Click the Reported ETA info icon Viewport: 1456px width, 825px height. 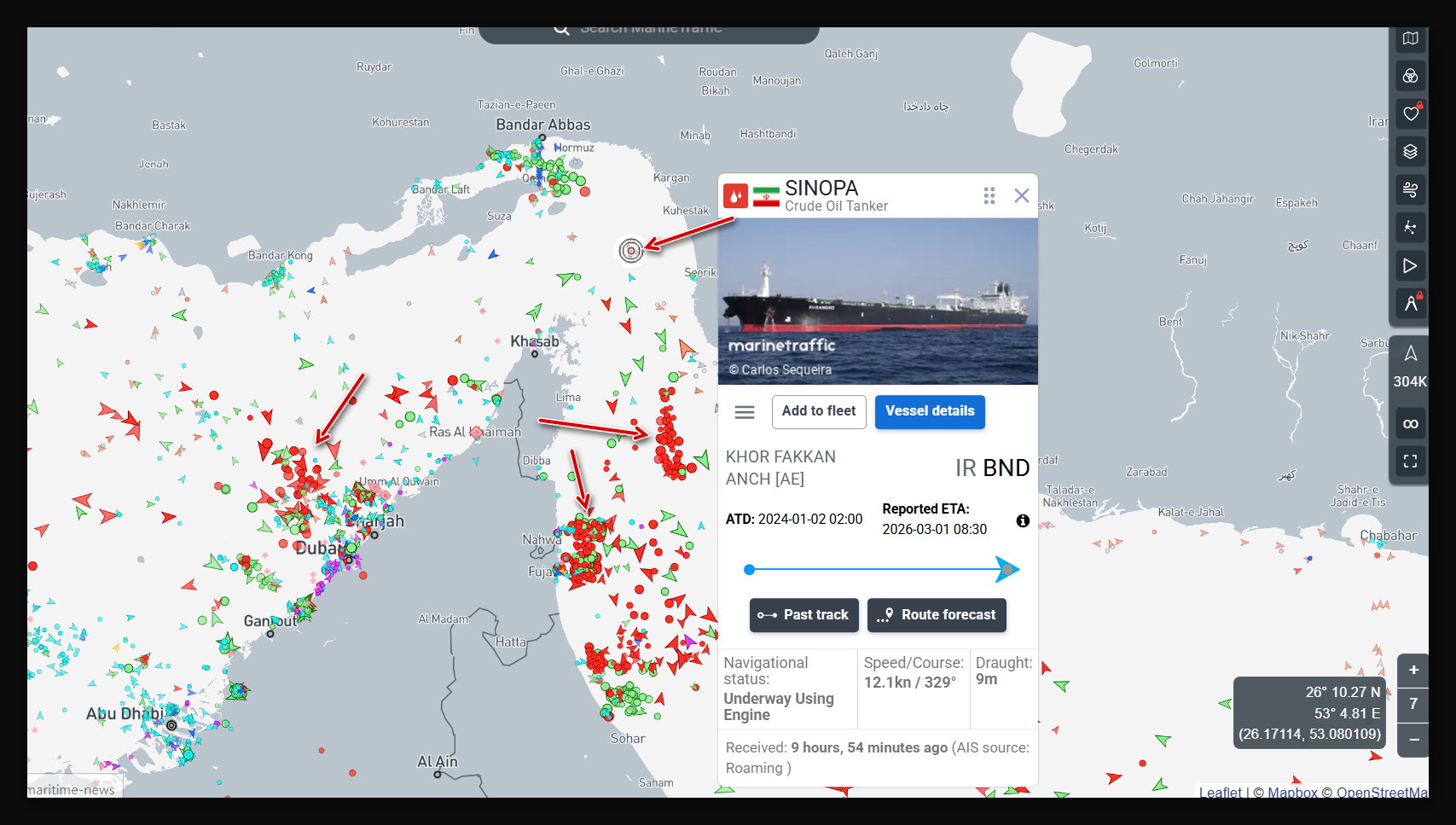point(1023,520)
